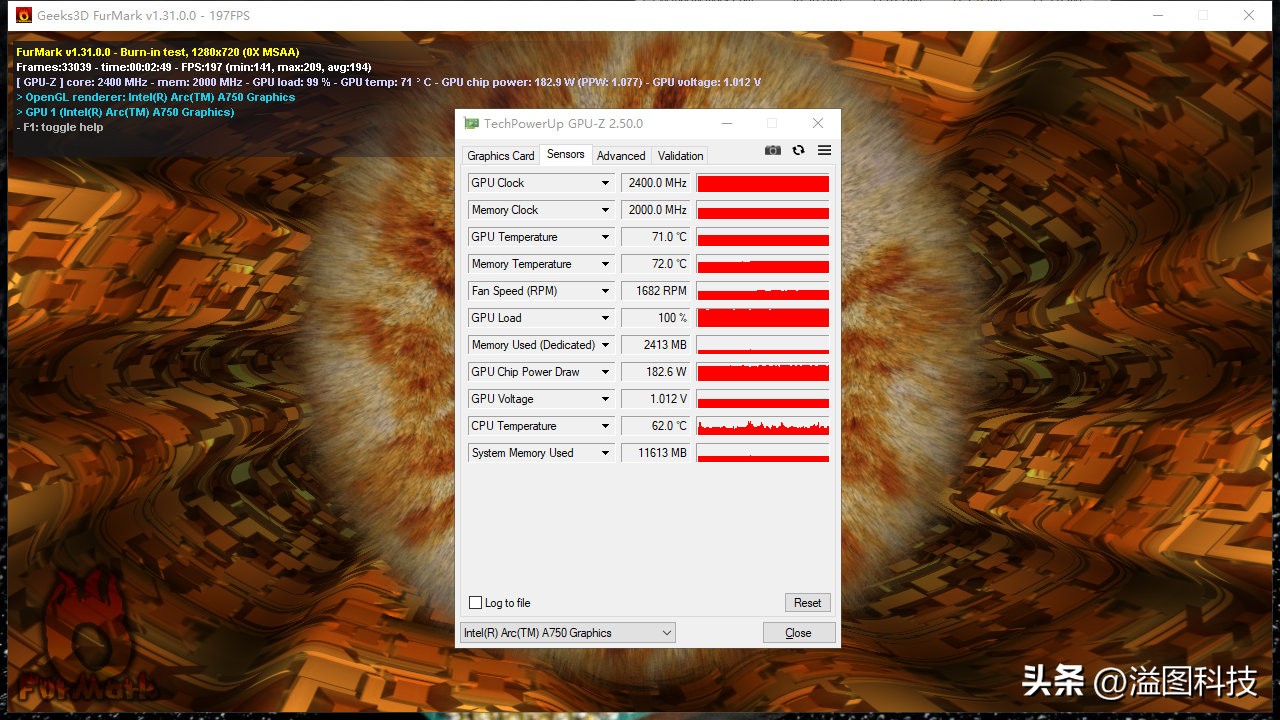The height and width of the screenshot is (720, 1280).
Task: Click the 2000.0 MHz Memory Clock value
Action: tap(656, 210)
